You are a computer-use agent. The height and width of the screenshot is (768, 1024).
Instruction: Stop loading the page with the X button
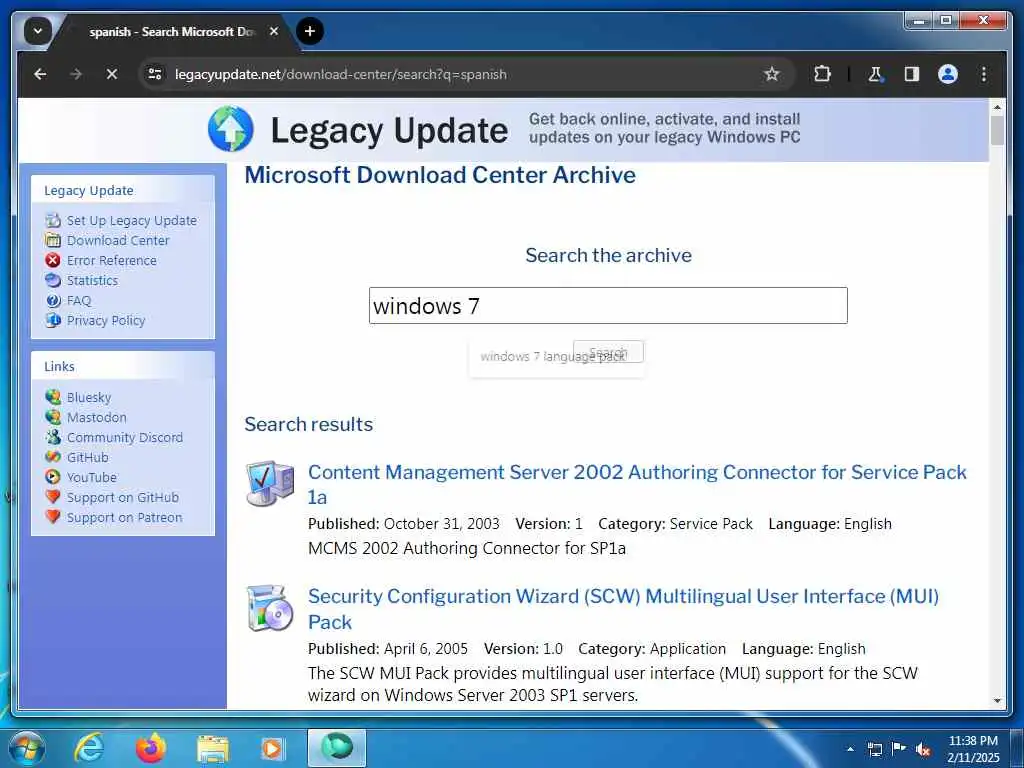click(x=112, y=74)
